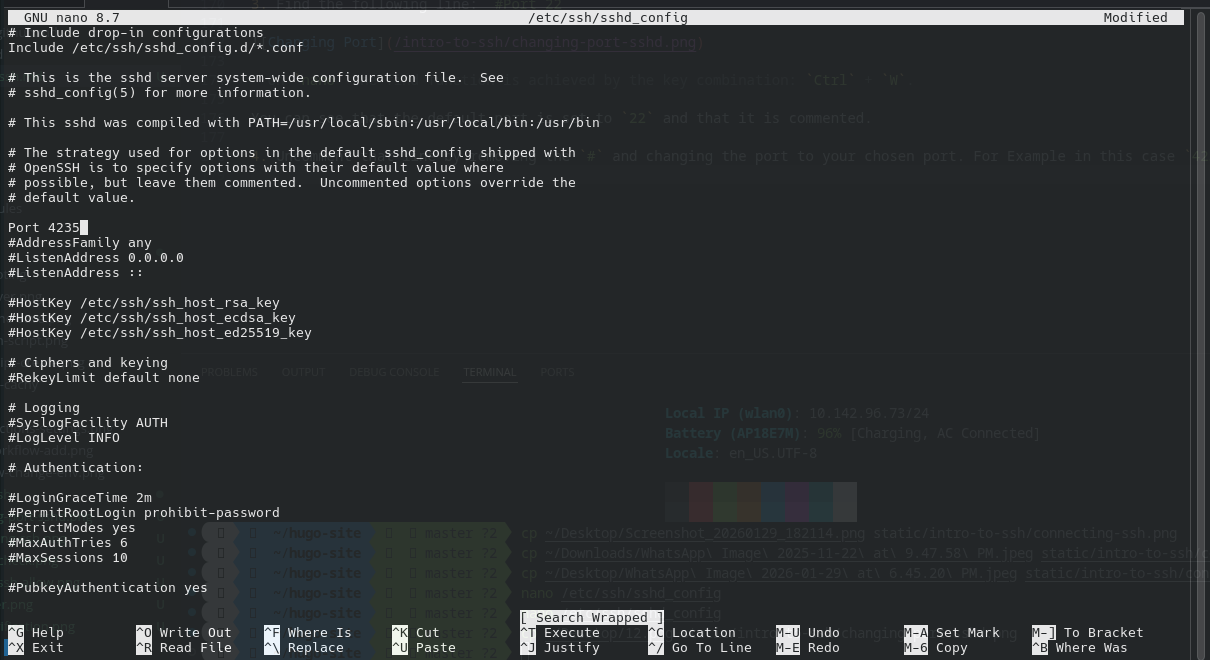The height and width of the screenshot is (660, 1210).
Task: Click the M-U Undo shortcut
Action: pyautogui.click(x=808, y=632)
